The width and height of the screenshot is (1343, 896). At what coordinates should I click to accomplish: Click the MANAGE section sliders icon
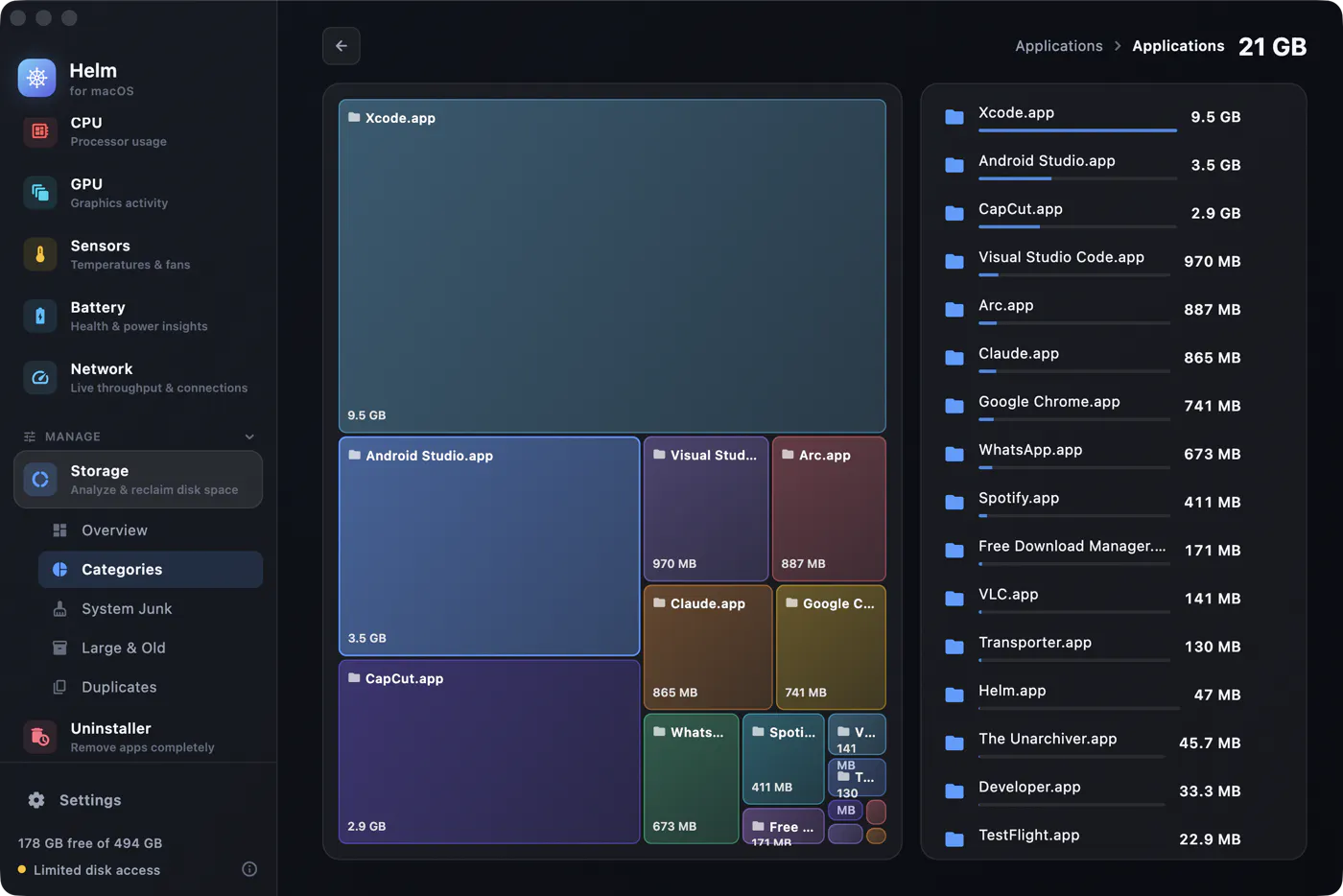(x=30, y=436)
